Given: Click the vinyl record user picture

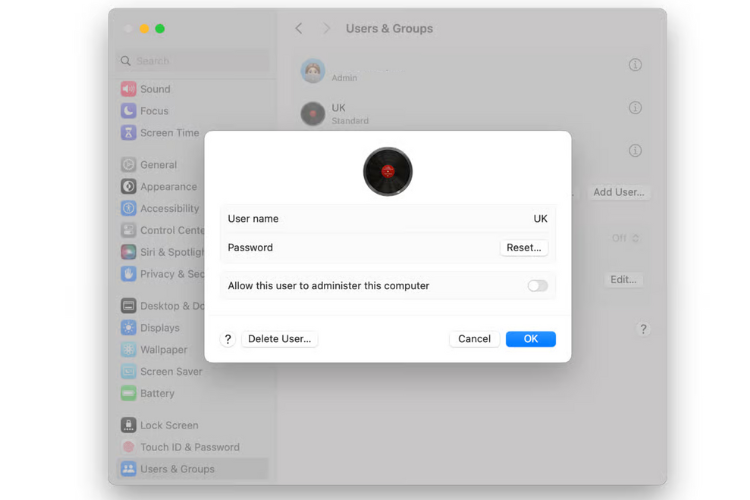Looking at the screenshot, I should [388, 171].
